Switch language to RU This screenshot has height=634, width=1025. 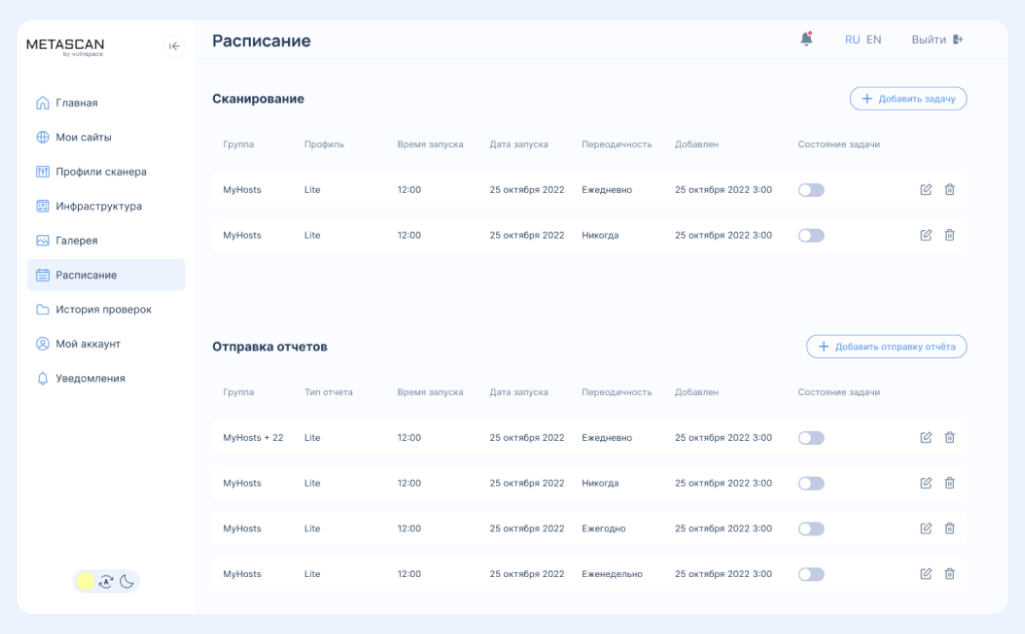click(x=852, y=39)
